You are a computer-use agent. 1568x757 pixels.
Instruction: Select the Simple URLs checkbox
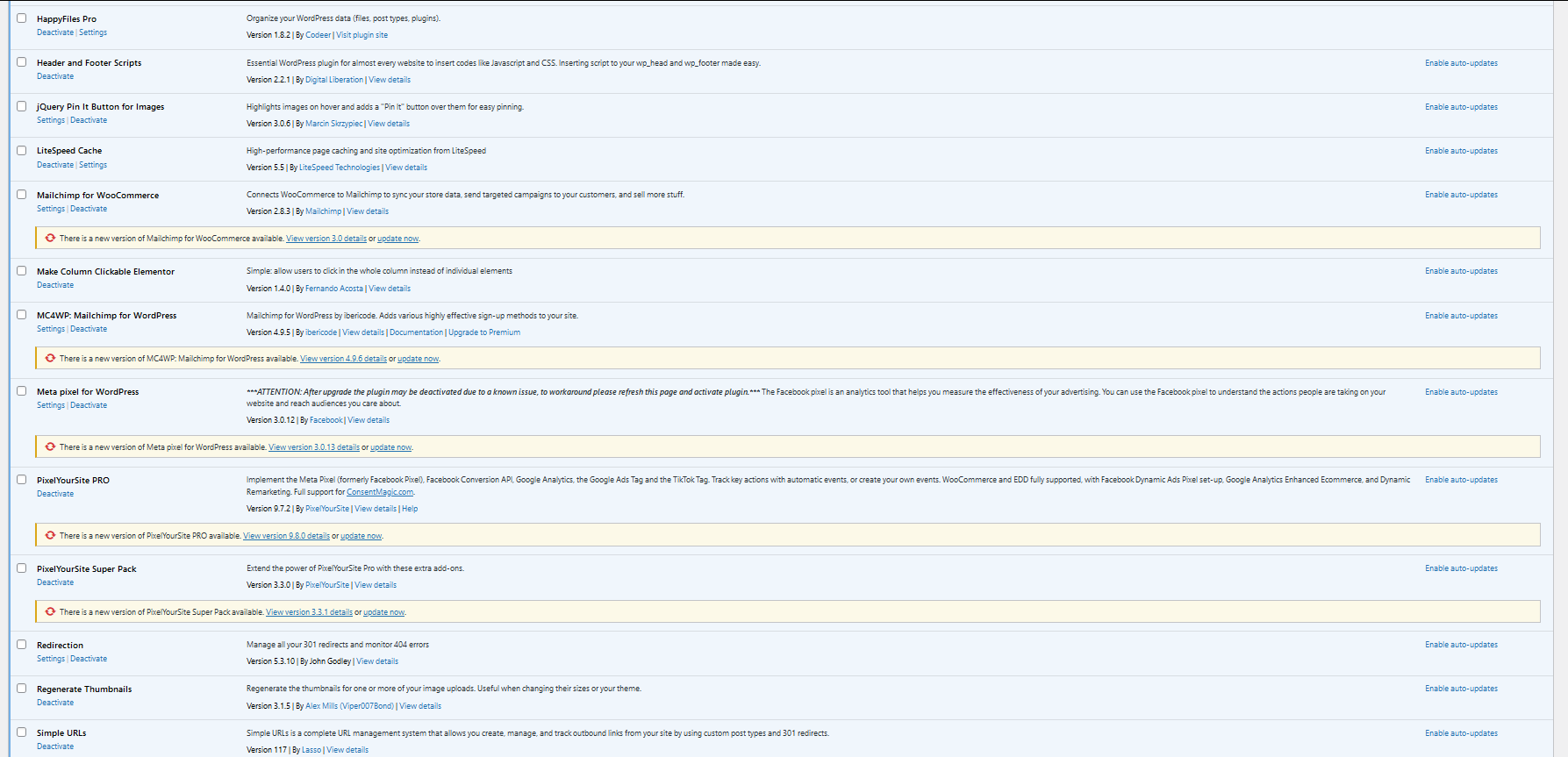(22, 732)
